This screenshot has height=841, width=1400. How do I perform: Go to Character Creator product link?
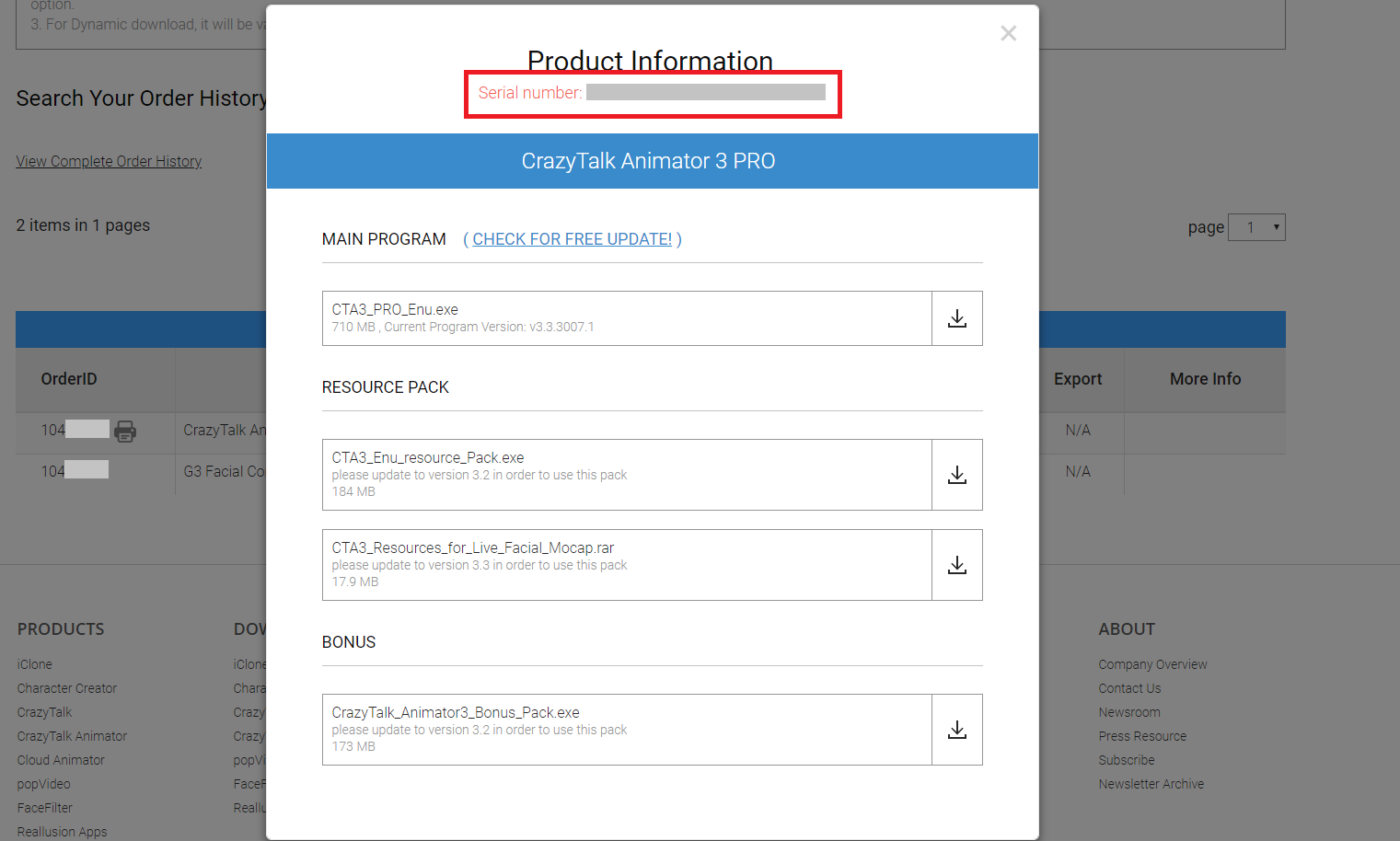click(x=67, y=688)
